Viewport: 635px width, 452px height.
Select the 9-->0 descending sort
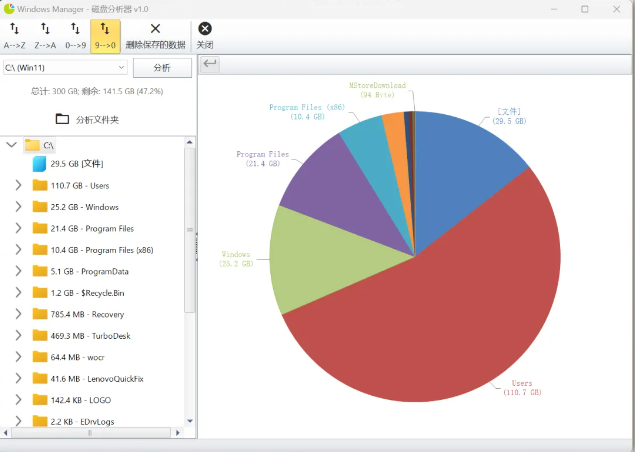(x=105, y=36)
